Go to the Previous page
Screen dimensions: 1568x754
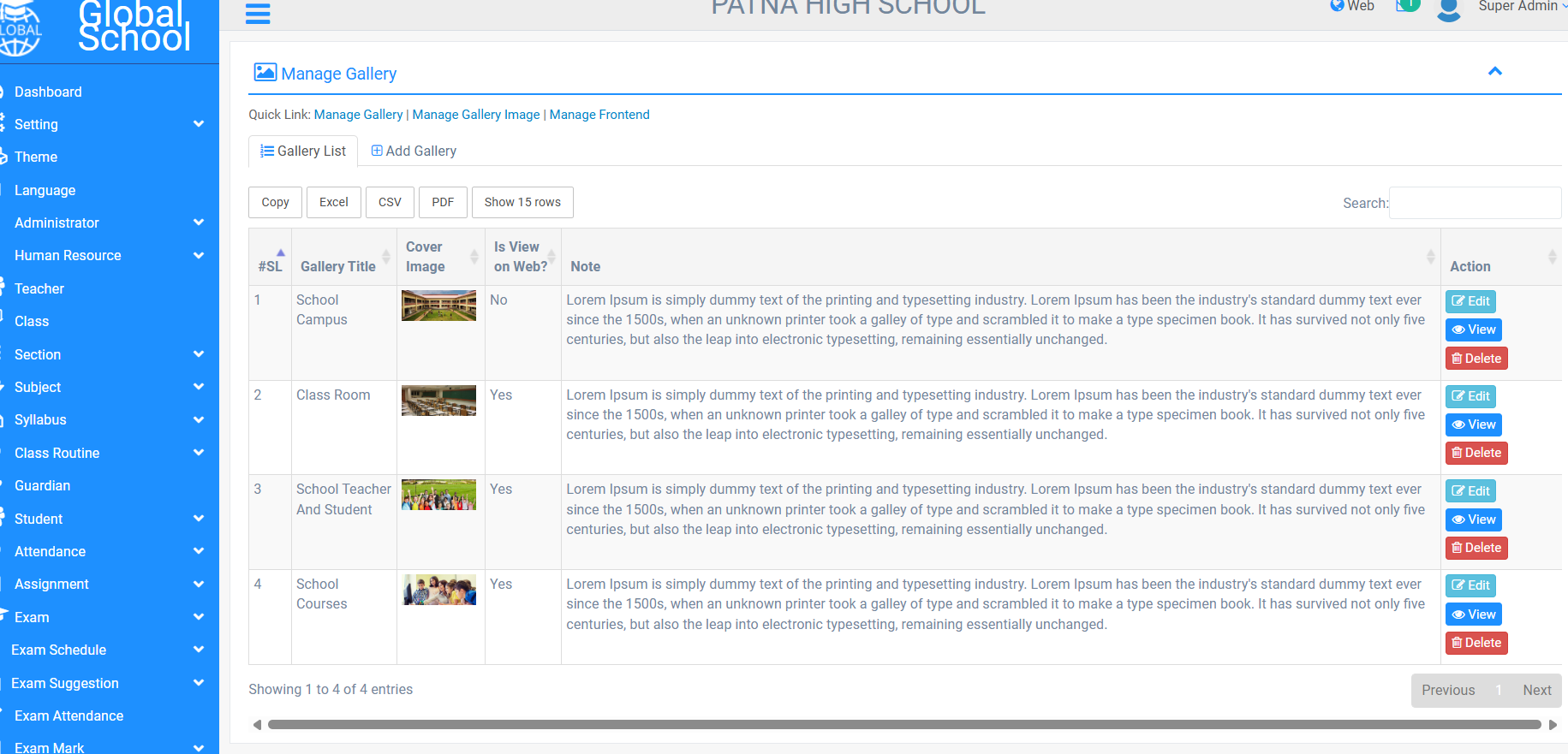1448,690
